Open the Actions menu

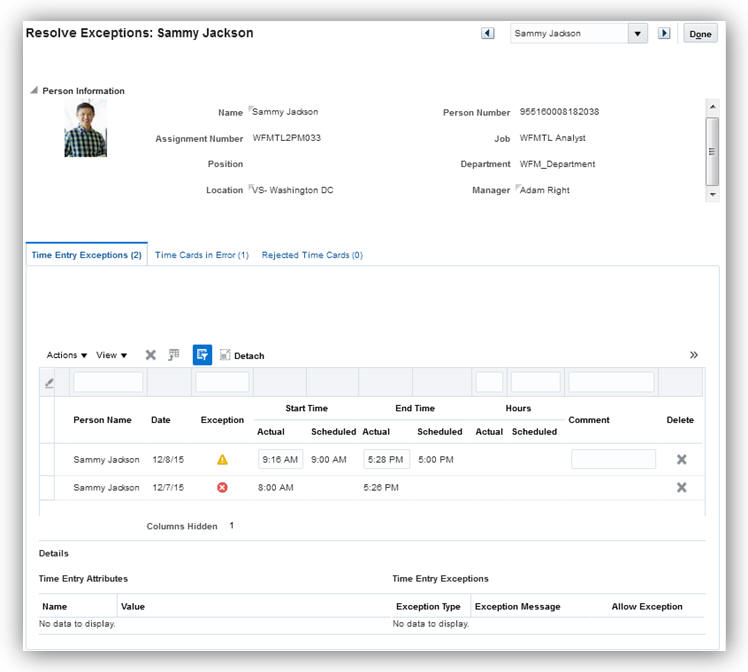pos(67,355)
